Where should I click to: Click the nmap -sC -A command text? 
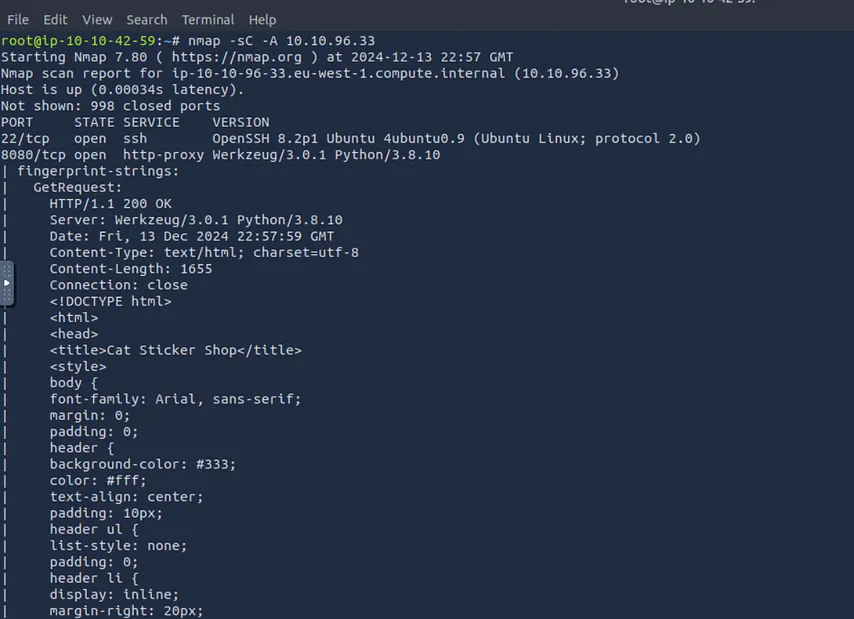pos(233,41)
